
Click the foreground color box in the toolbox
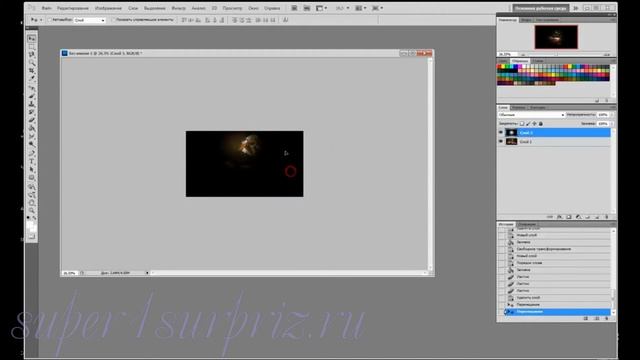(x=30, y=225)
